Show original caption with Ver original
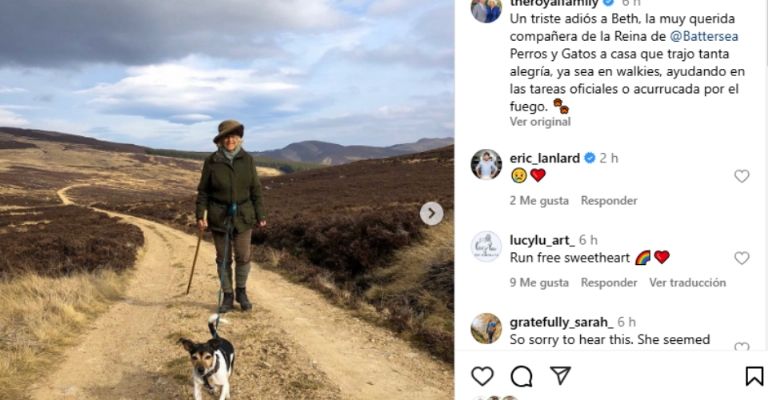This screenshot has height=400, width=768. [540, 121]
